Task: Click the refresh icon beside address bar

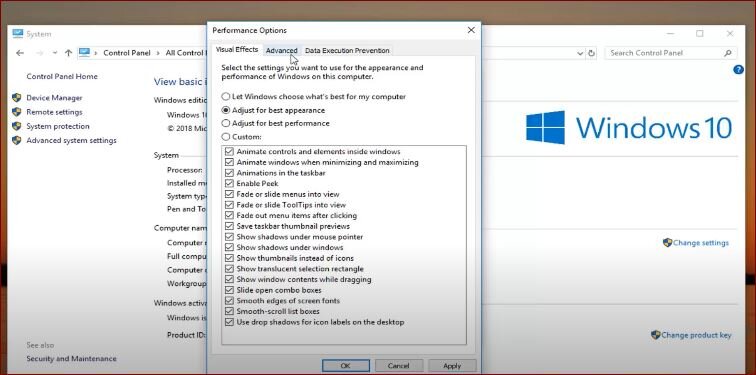Action: point(592,53)
